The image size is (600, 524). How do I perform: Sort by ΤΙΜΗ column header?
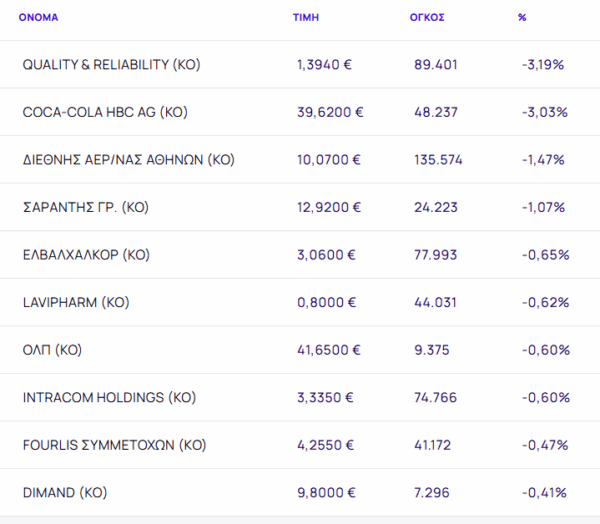click(305, 18)
